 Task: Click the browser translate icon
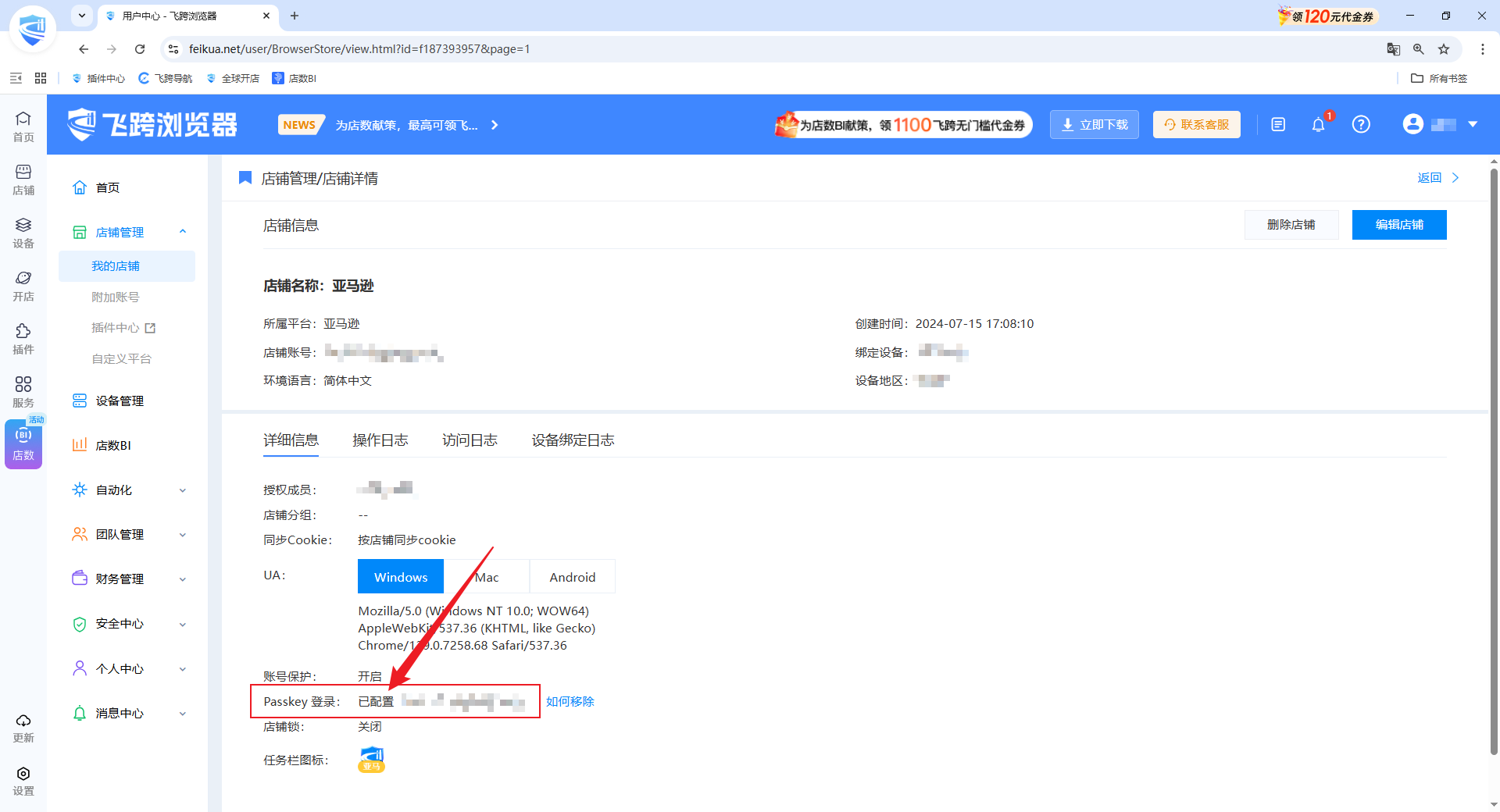(x=1394, y=49)
